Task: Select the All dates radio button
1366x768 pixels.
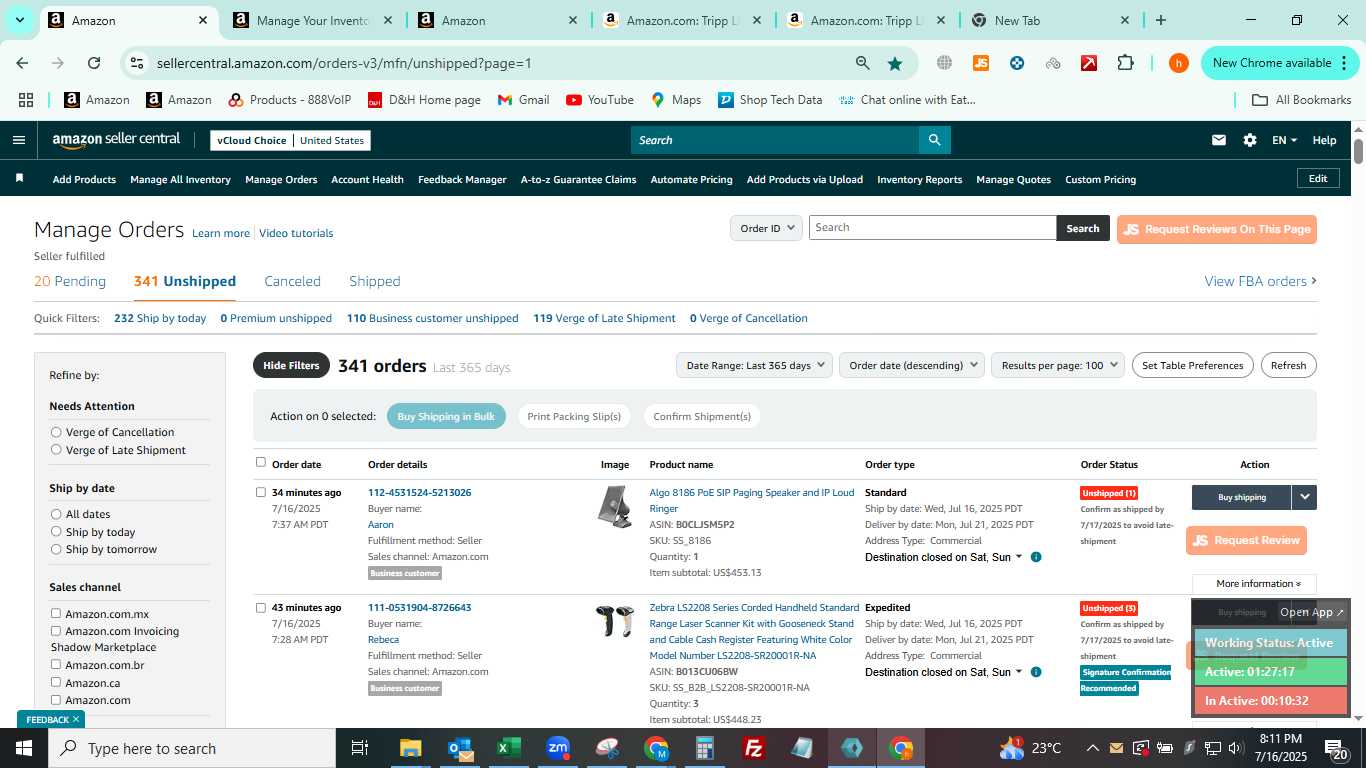Action: click(x=56, y=514)
